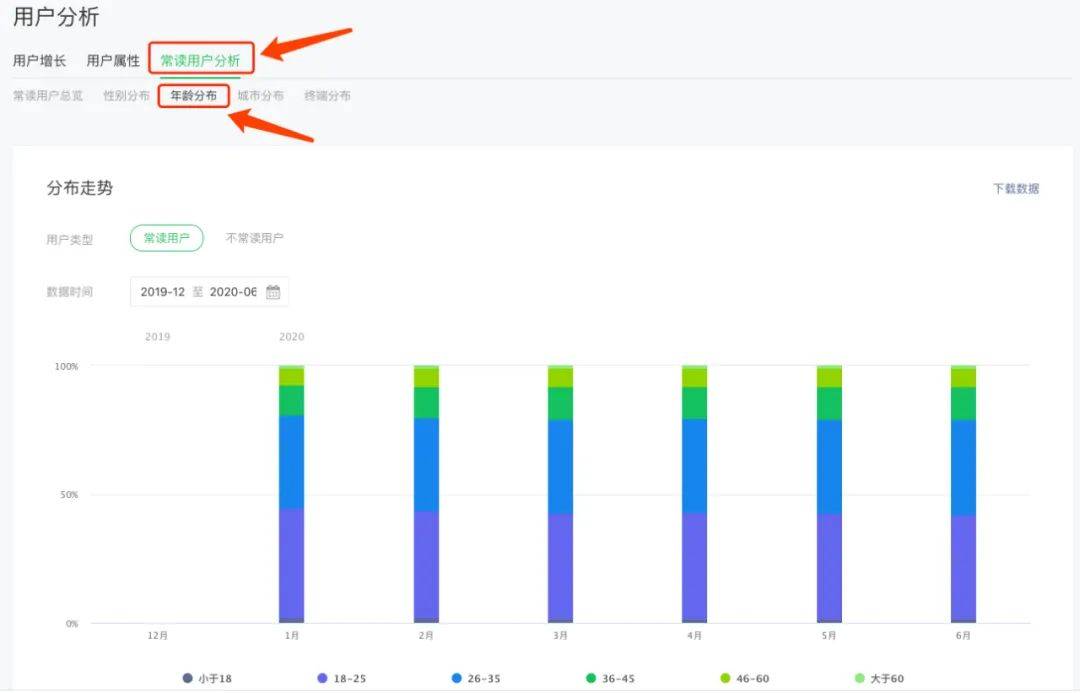Toggle the 36-45 legend entry

point(610,679)
